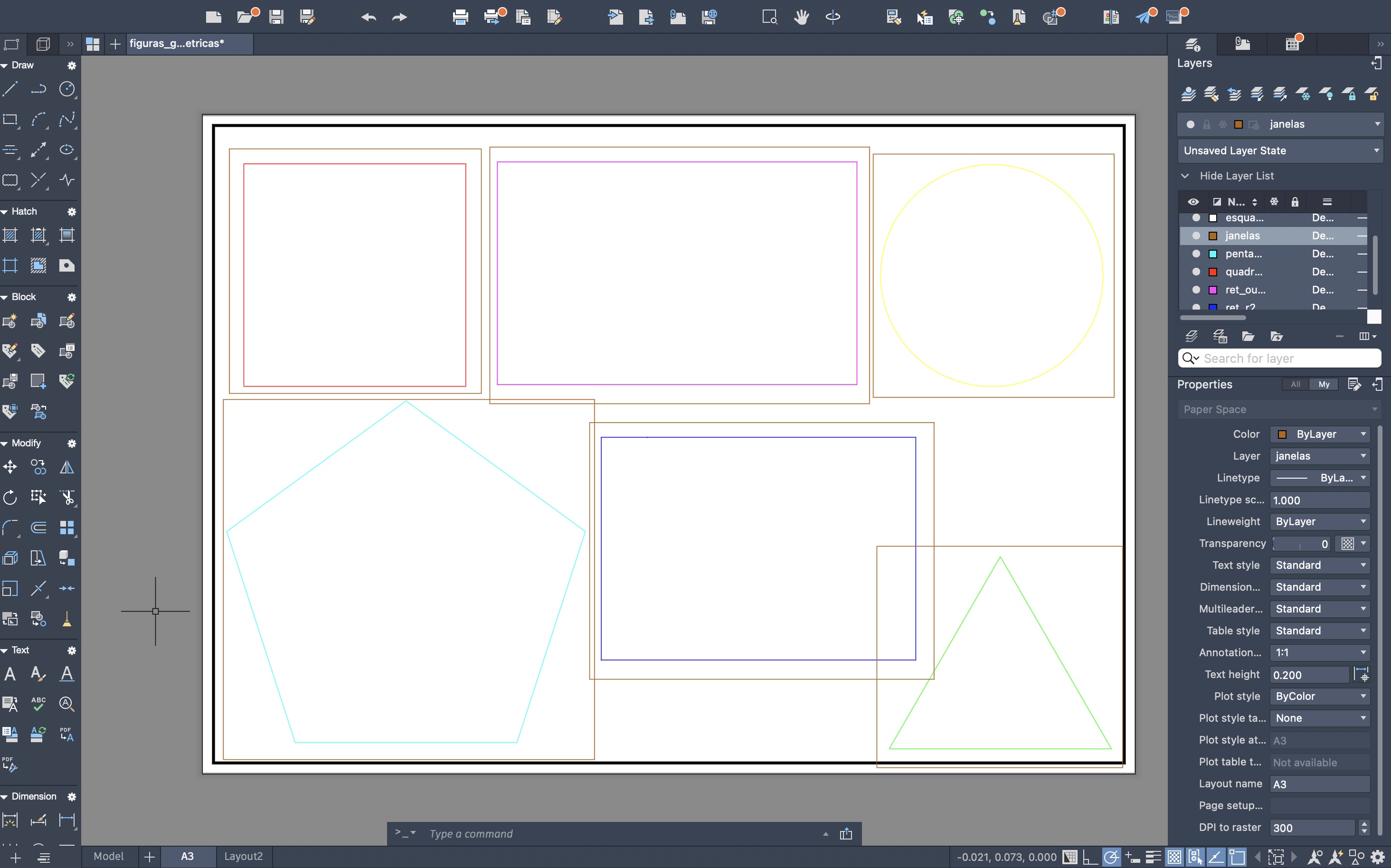Select the Multiline Text tool
The width and height of the screenshot is (1391, 868).
10,674
